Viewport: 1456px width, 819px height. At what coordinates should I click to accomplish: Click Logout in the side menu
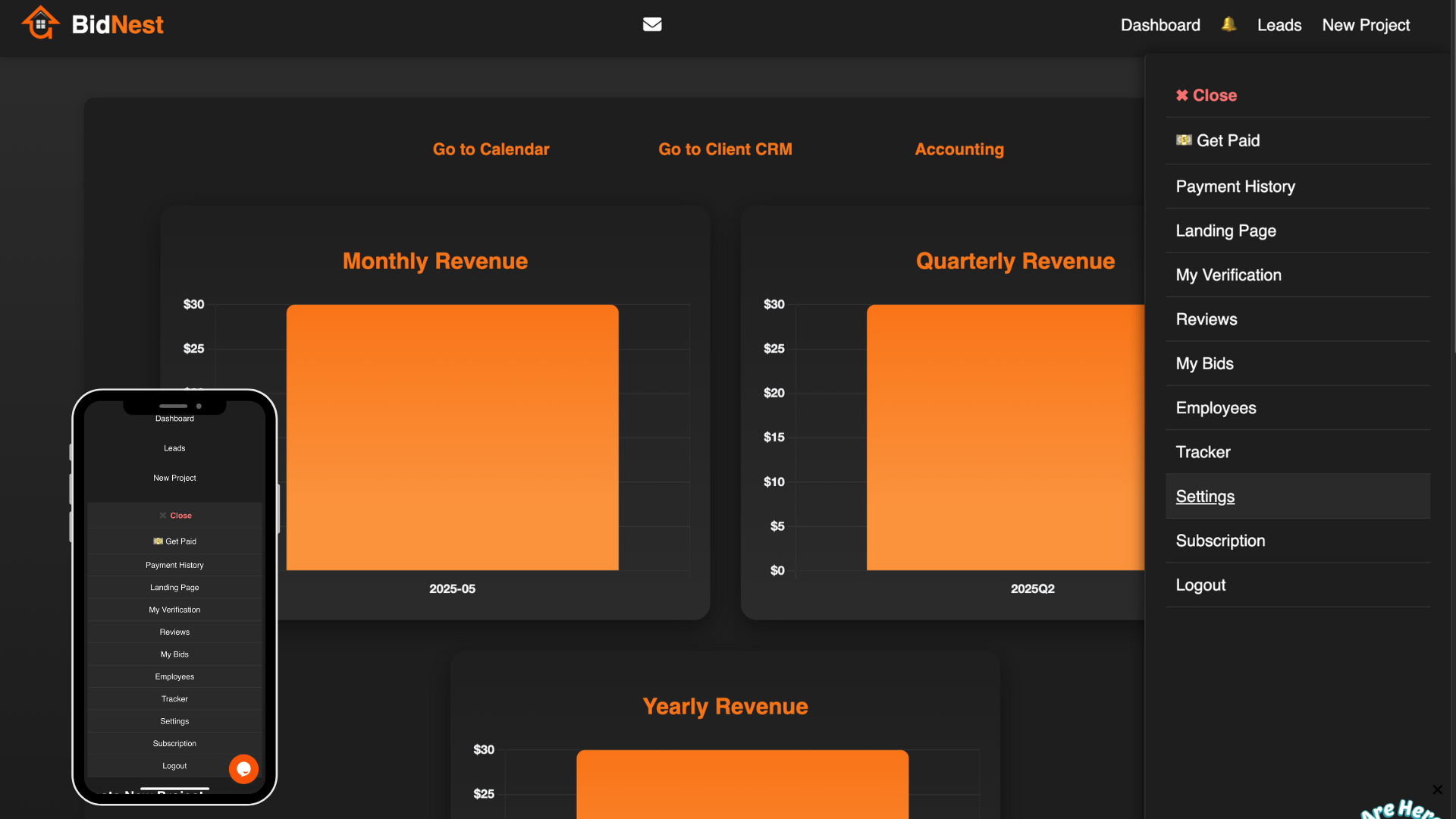pyautogui.click(x=1200, y=585)
